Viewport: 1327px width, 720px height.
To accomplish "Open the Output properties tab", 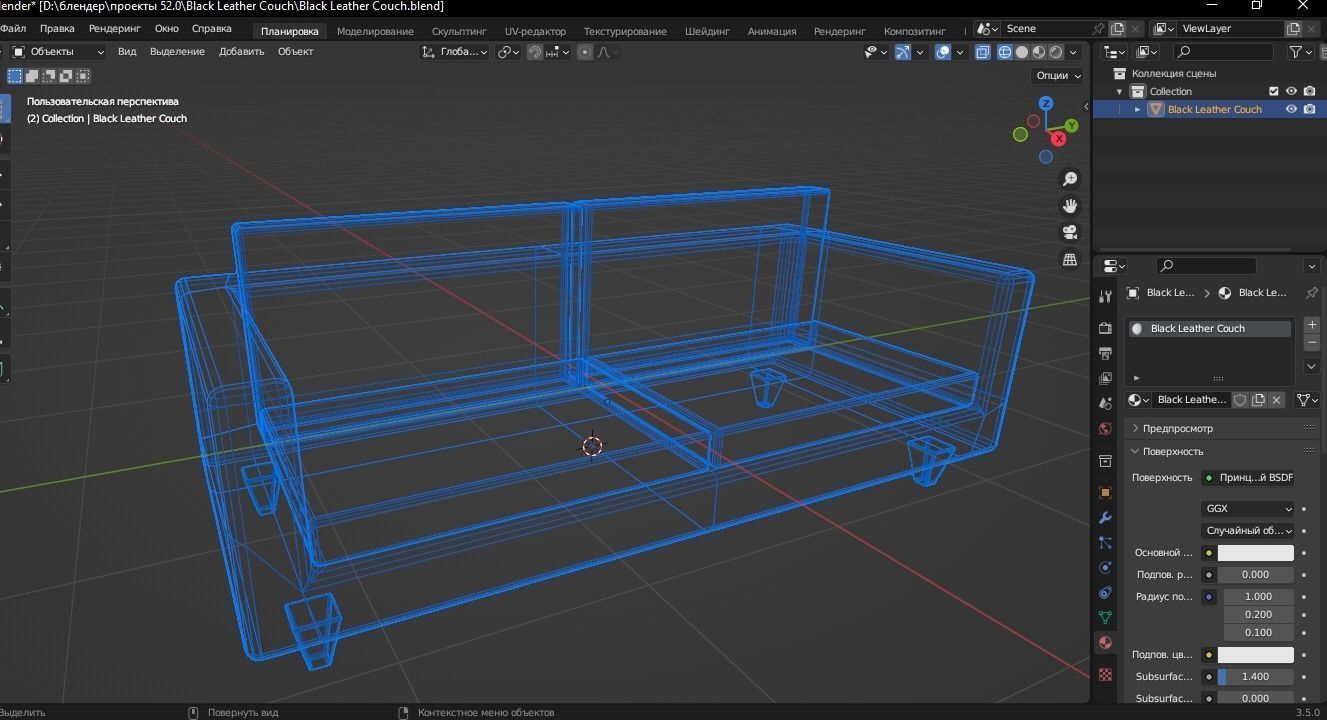I will [1105, 353].
